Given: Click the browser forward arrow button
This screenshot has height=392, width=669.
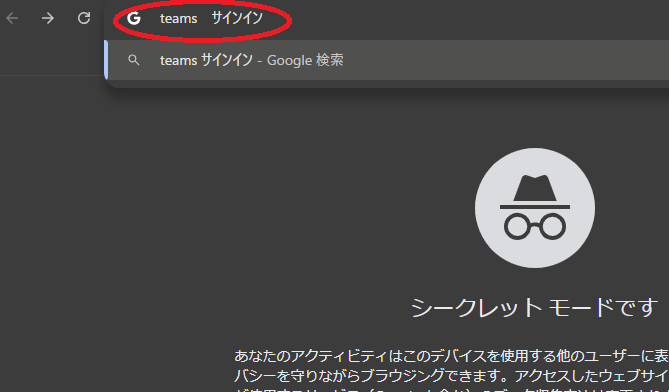Looking at the screenshot, I should pyautogui.click(x=48, y=18).
